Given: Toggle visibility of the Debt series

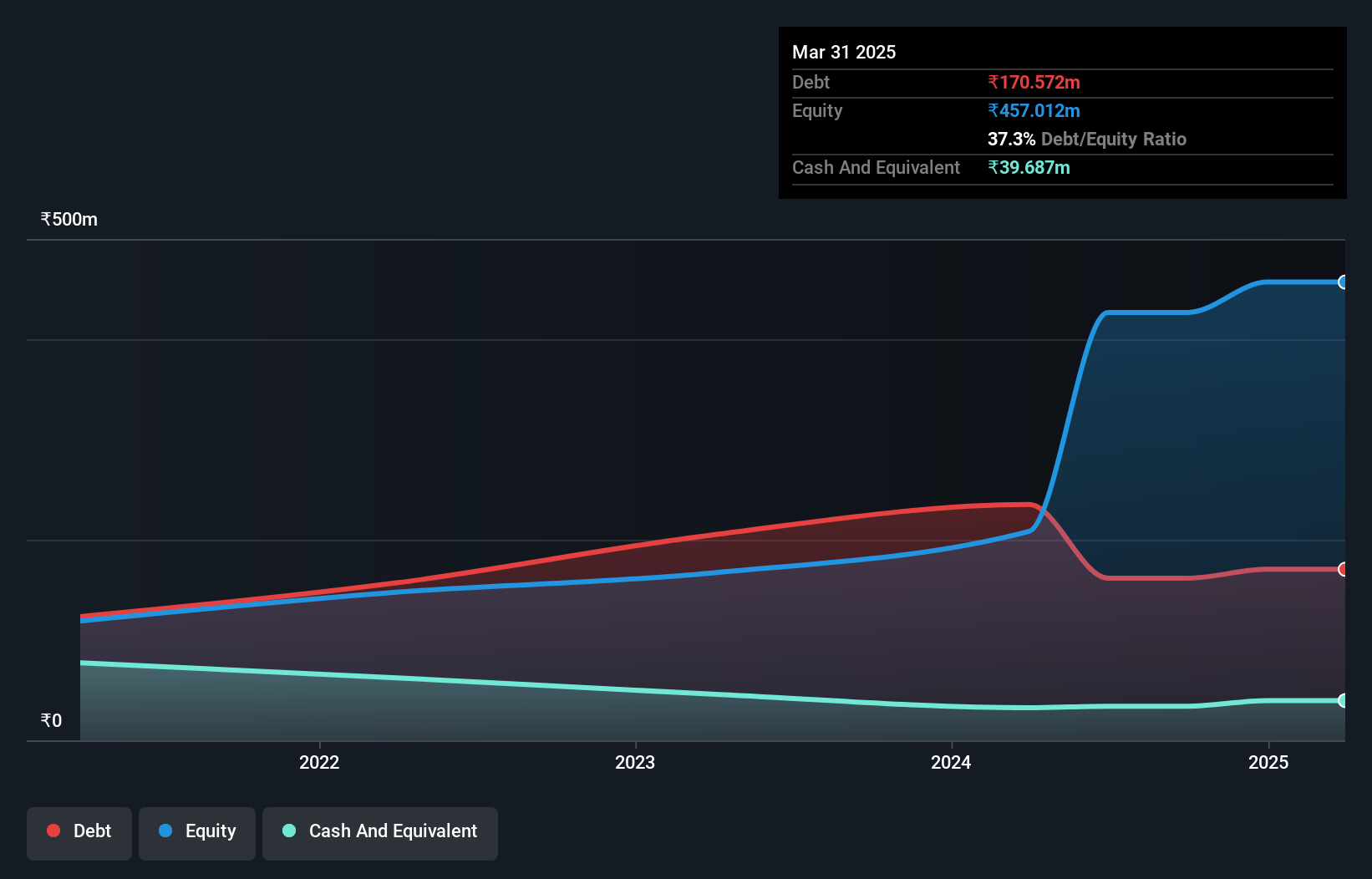Looking at the screenshot, I should 79,832.
